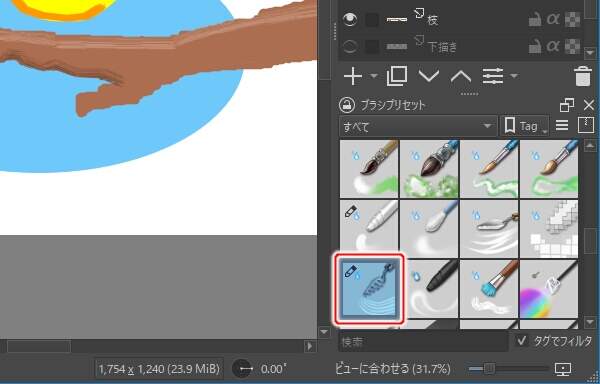Toggle the α inherit alpha icon on 下描き layer
Image resolution: width=600 pixels, height=384 pixels.
[553, 47]
